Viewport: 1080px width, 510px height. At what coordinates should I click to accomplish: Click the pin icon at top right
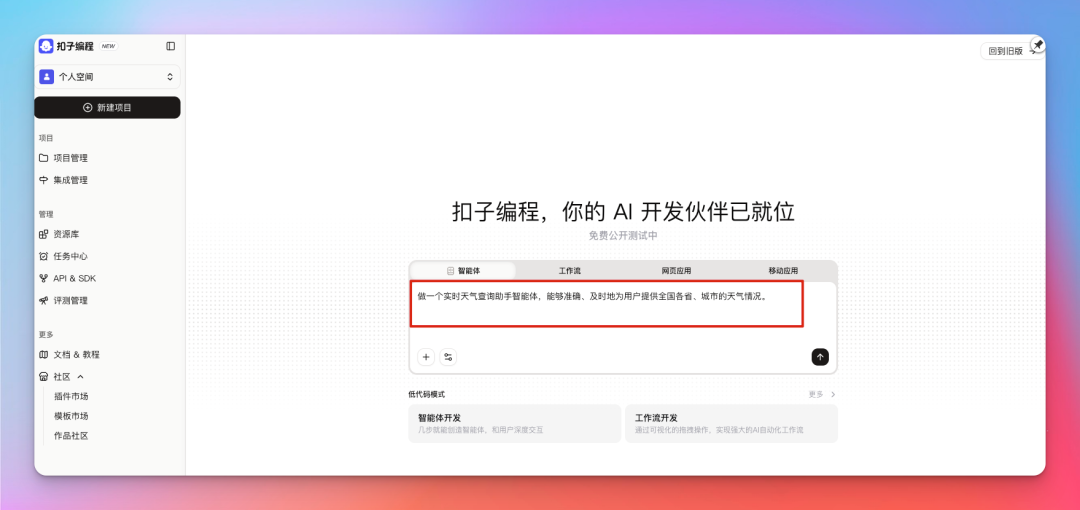point(1038,45)
